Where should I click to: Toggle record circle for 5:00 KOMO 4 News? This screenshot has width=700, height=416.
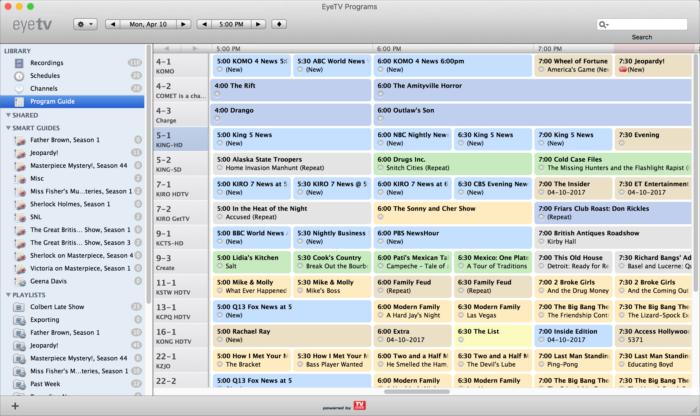point(220,70)
